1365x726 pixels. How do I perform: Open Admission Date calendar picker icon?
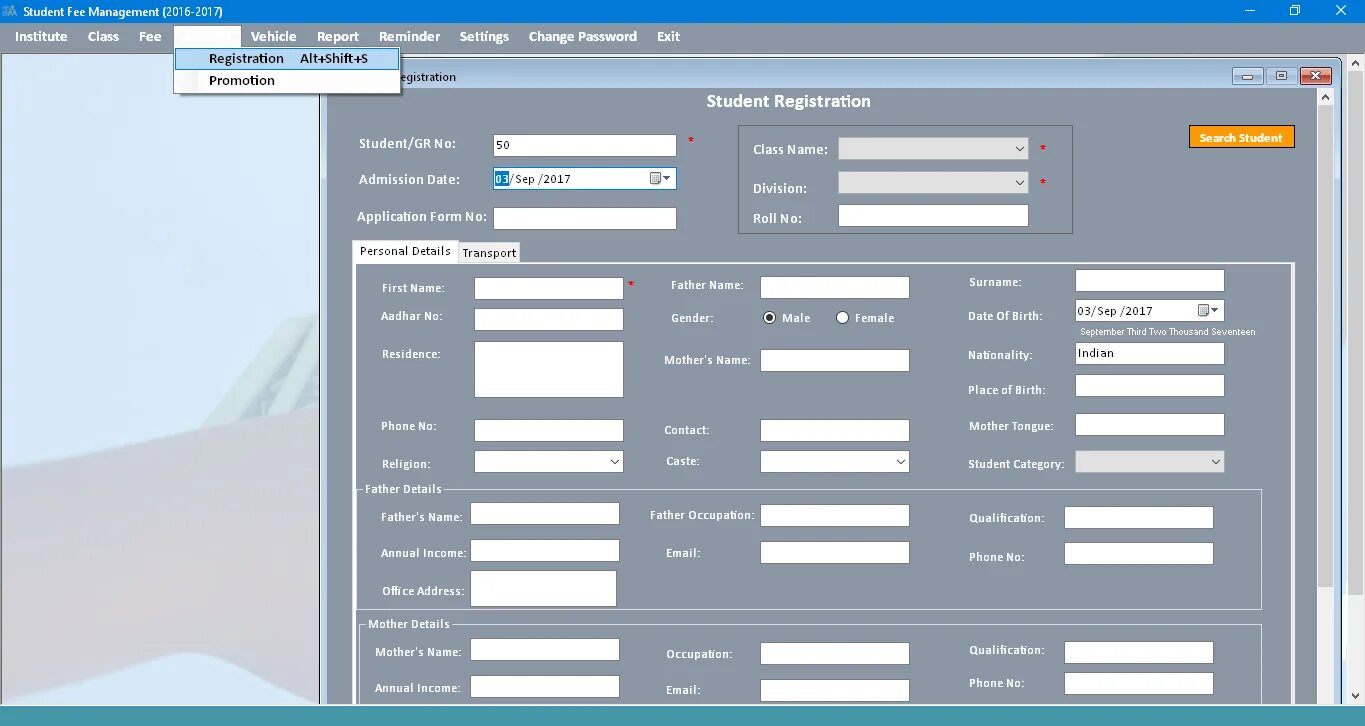[x=655, y=178]
